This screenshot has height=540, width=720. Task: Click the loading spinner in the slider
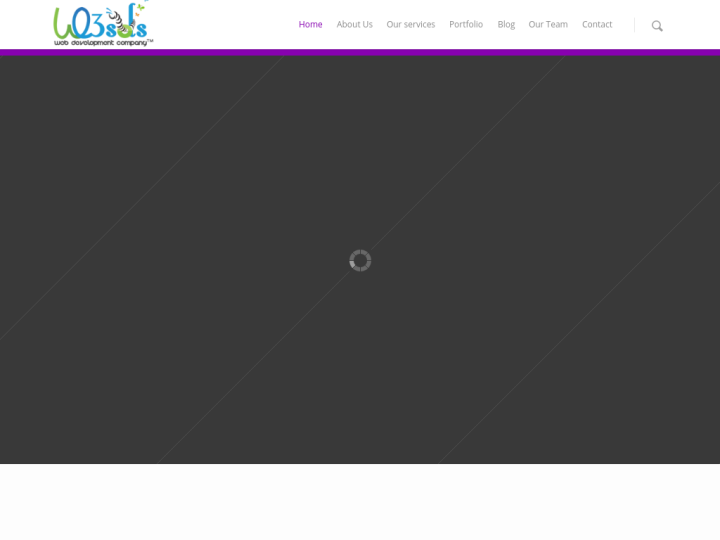[360, 260]
